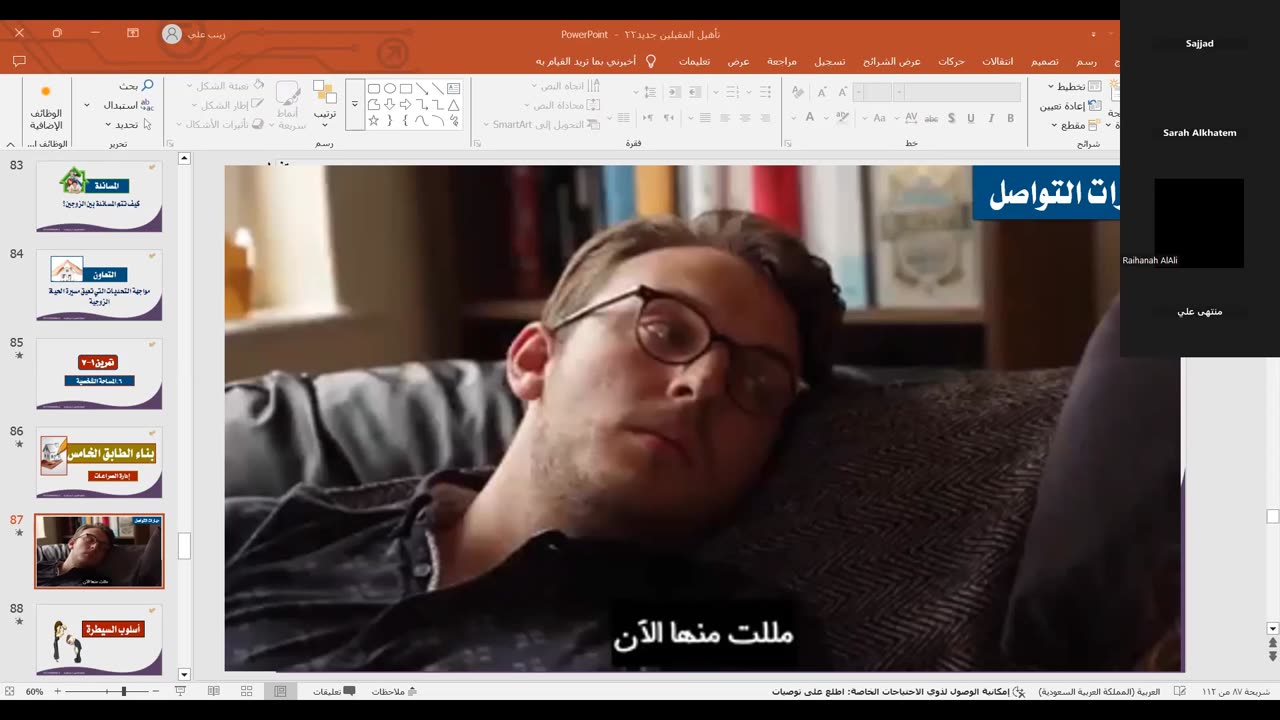Click Clear All Formatting icon
This screenshot has height=720, width=1280.
[x=797, y=91]
